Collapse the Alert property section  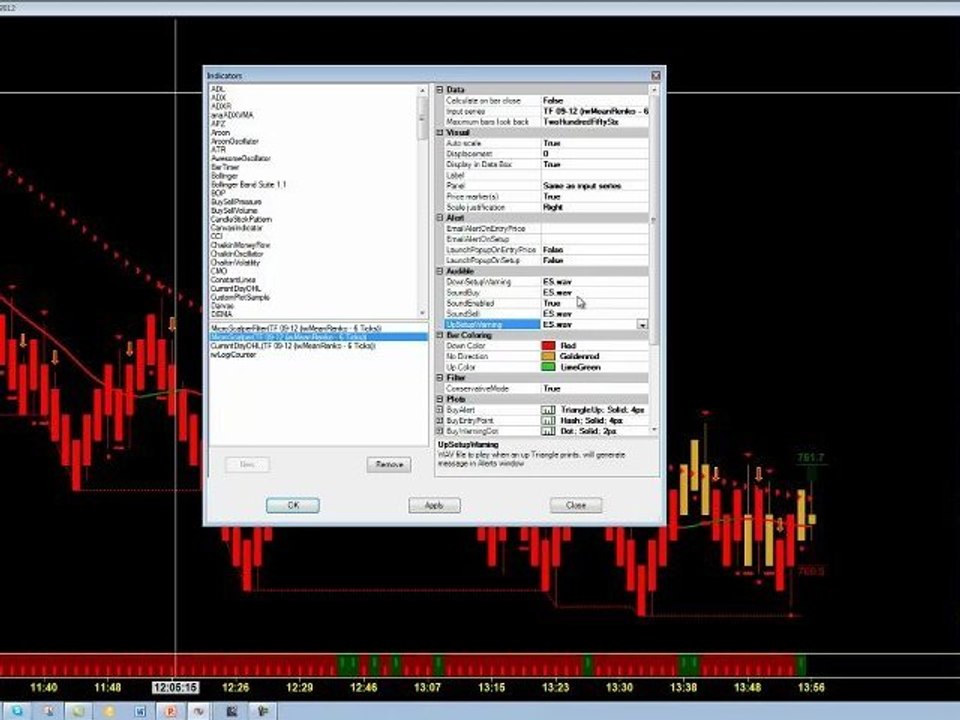(439, 217)
